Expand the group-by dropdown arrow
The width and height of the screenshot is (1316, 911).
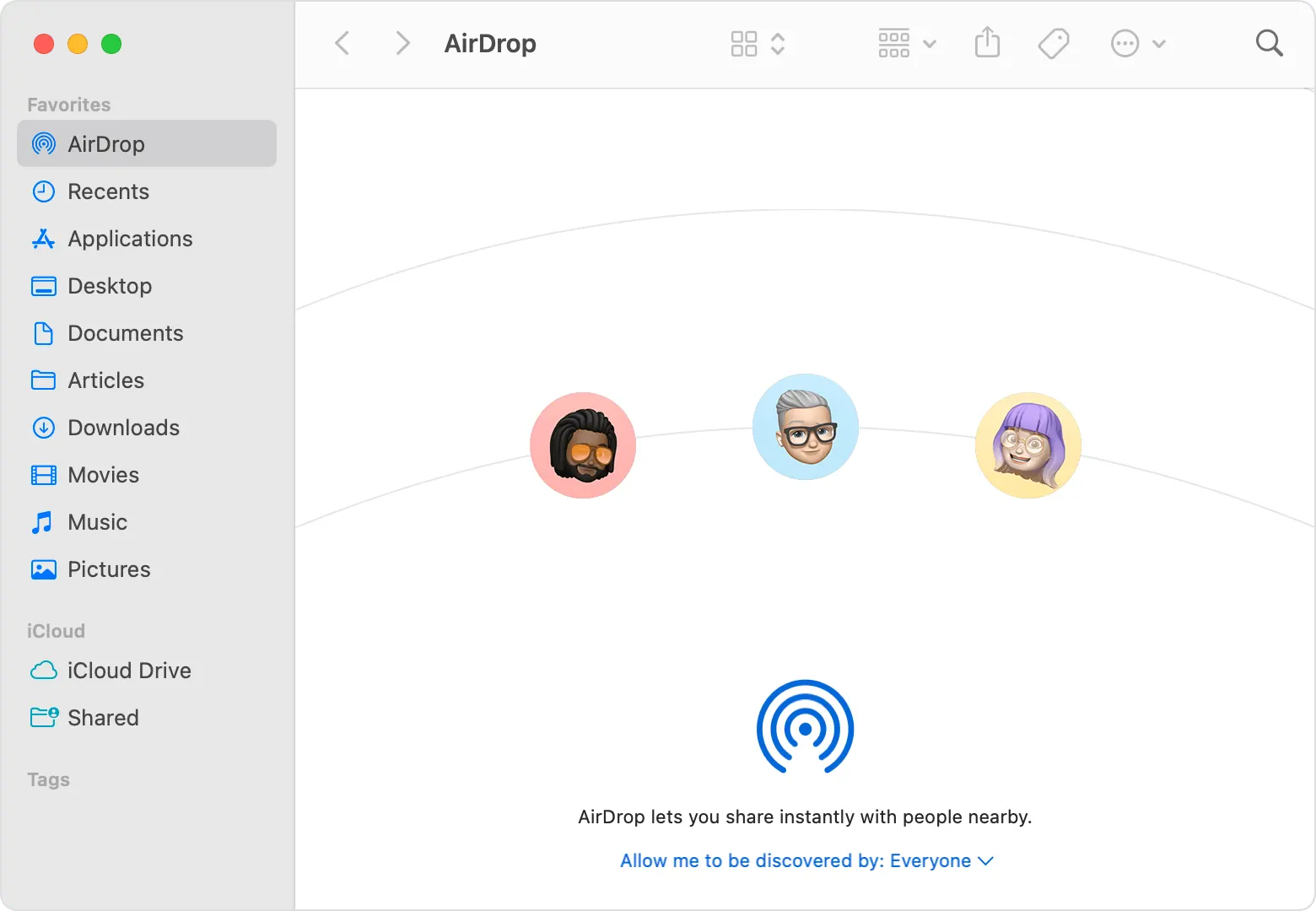930,44
